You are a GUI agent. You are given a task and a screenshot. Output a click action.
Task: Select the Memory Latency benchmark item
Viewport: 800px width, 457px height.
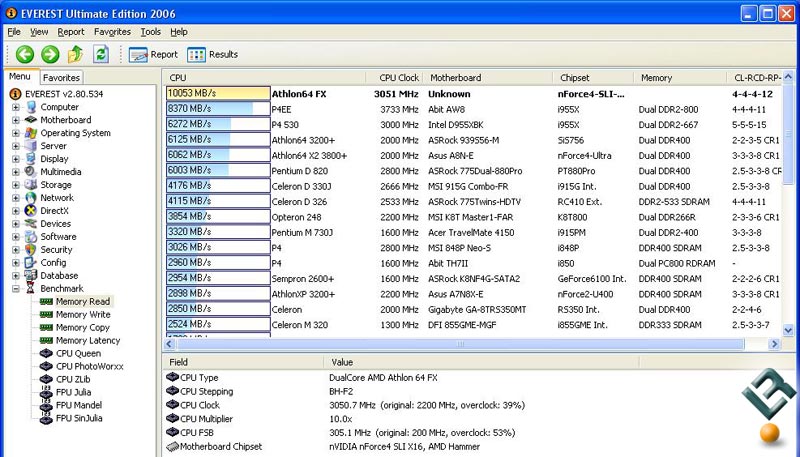(88, 340)
